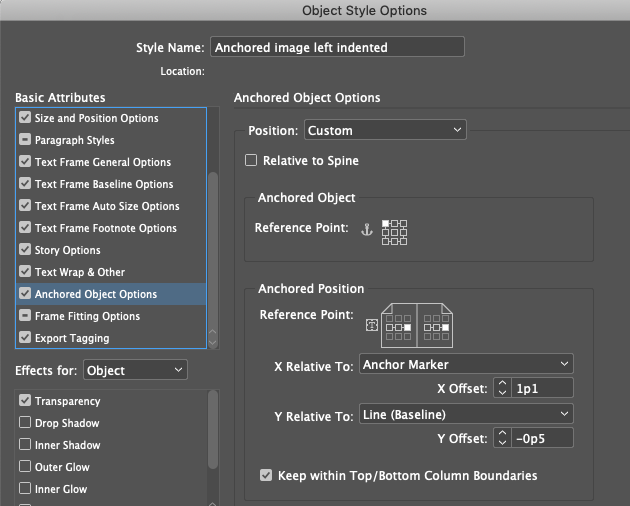Click the Anchored Position right page reference grid

tap(436, 327)
